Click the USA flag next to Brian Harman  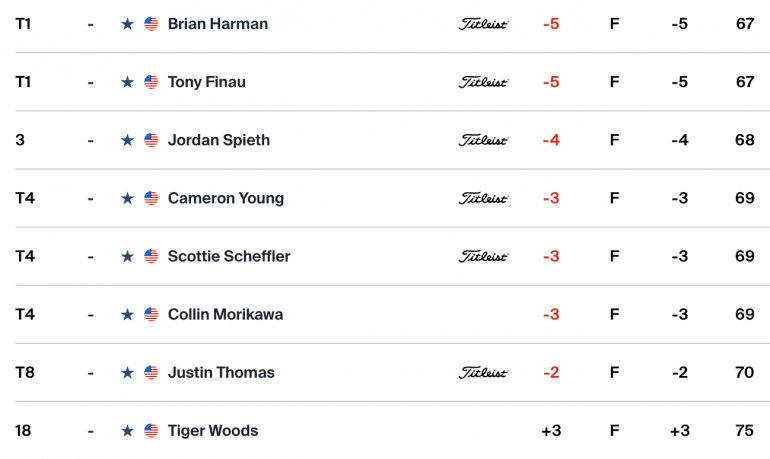coord(151,24)
